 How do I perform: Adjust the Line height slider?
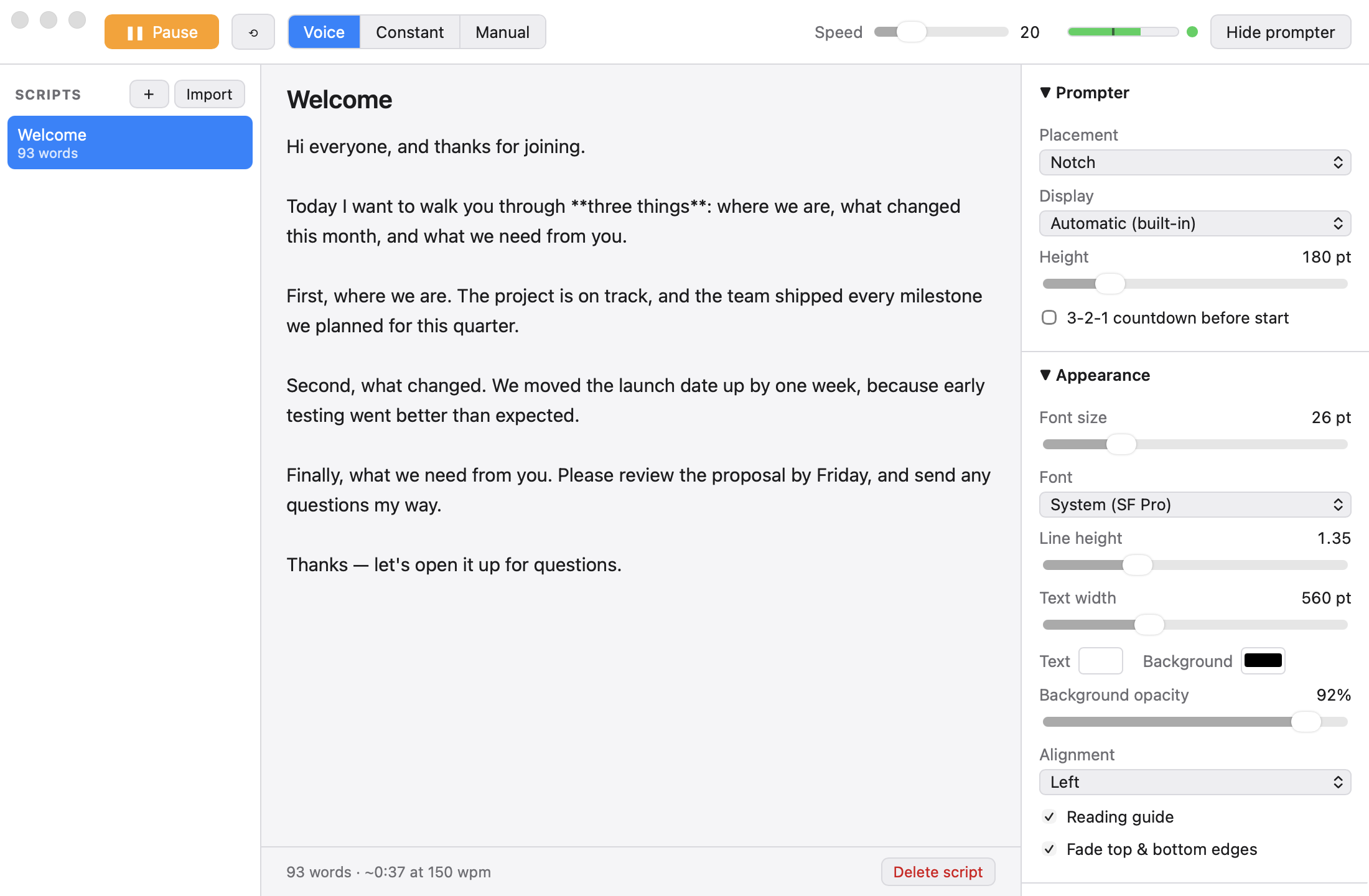1195,565
